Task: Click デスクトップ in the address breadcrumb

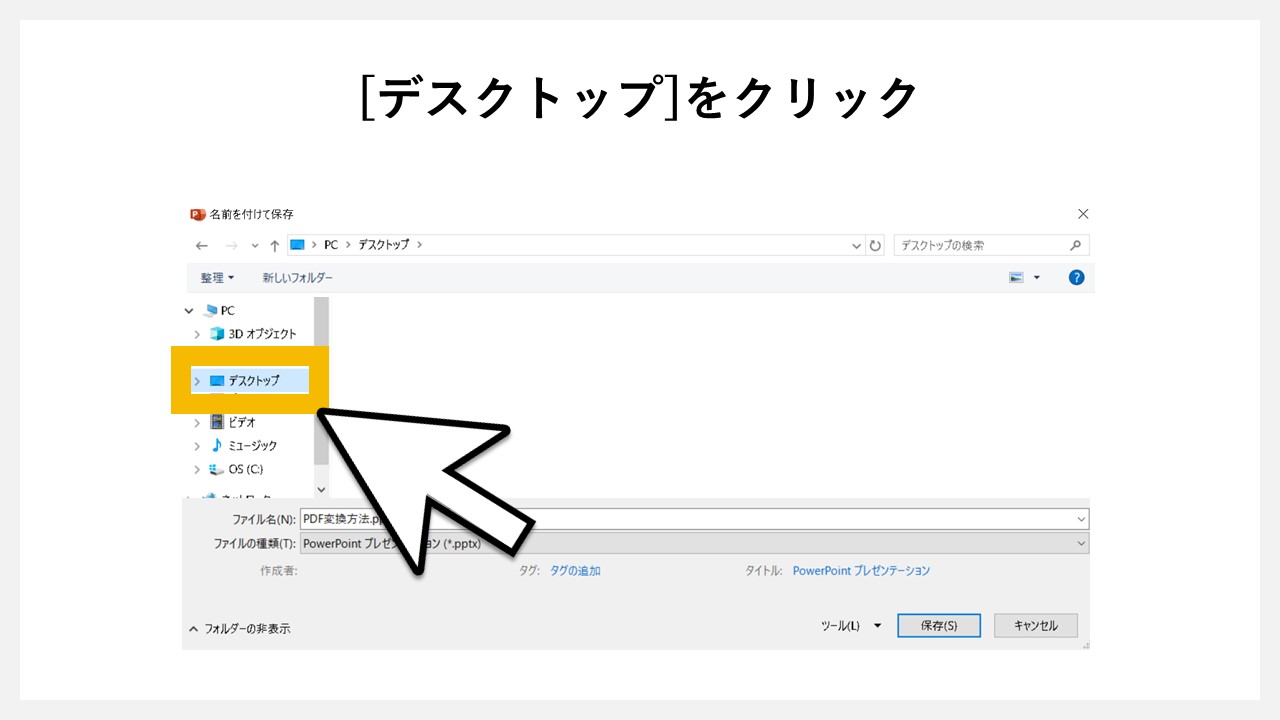Action: (x=385, y=245)
